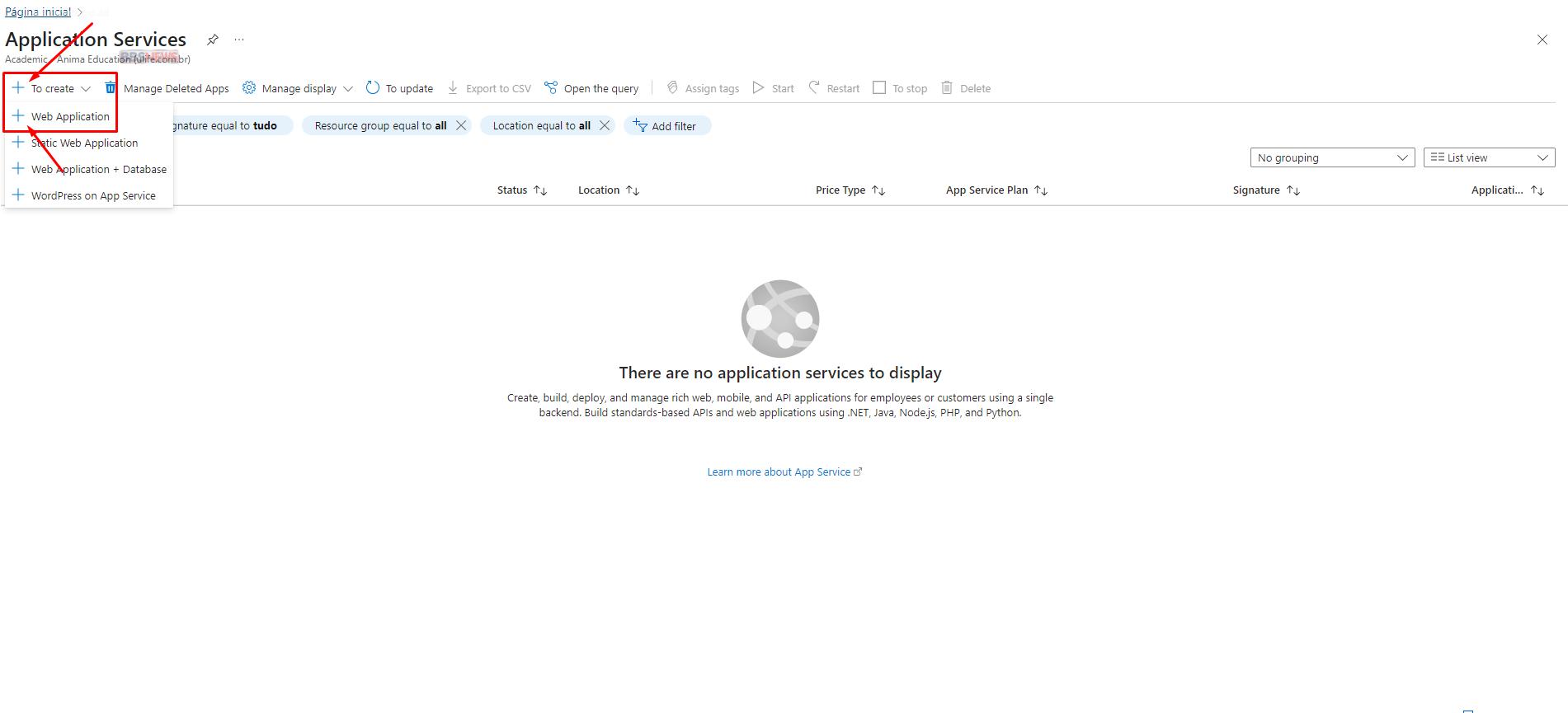Remove the Resource group filter
The image size is (1568, 713).
pos(461,125)
